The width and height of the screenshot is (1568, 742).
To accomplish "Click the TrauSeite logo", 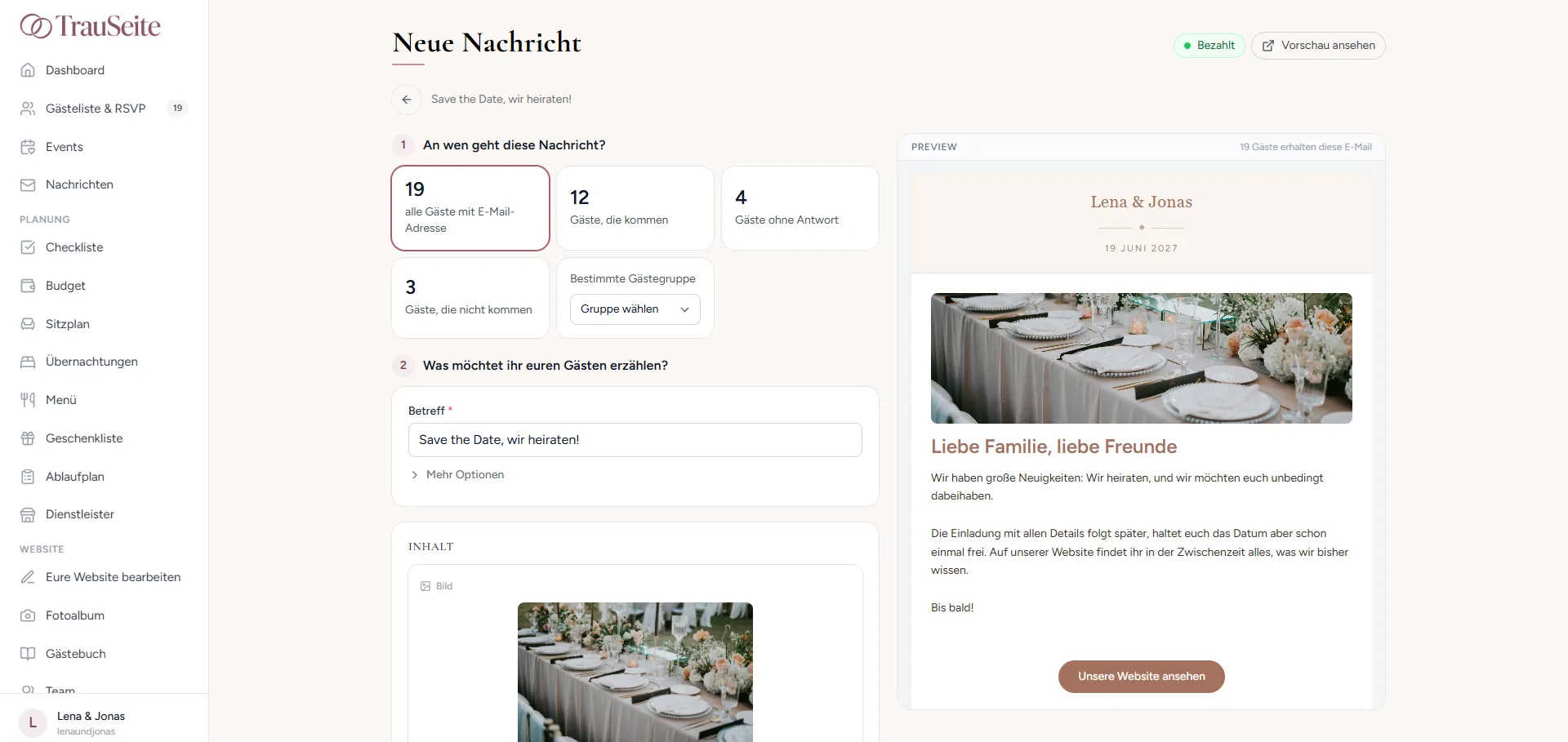I will (x=91, y=26).
